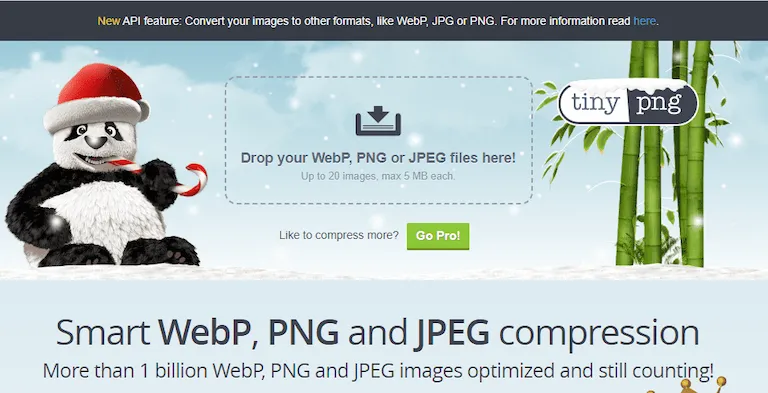Click the panda's white furry belly
Viewport: 768px width, 393px height.
pyautogui.click(x=107, y=214)
